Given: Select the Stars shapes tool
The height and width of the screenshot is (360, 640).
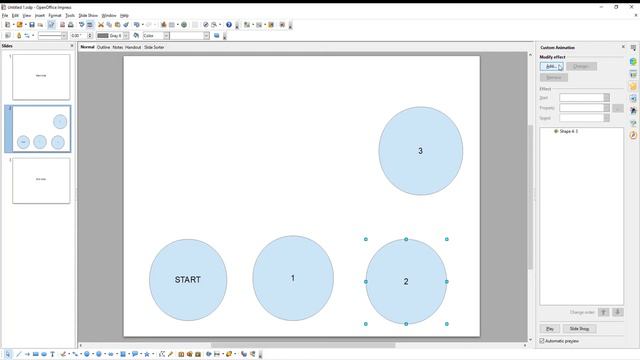Looking at the screenshot, I should [x=147, y=354].
